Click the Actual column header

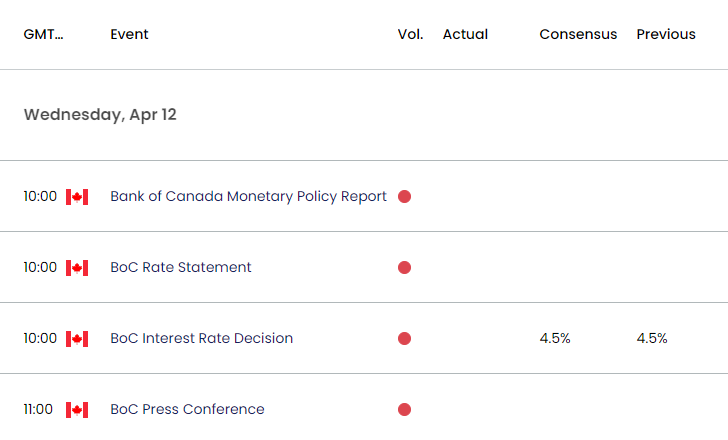[465, 34]
